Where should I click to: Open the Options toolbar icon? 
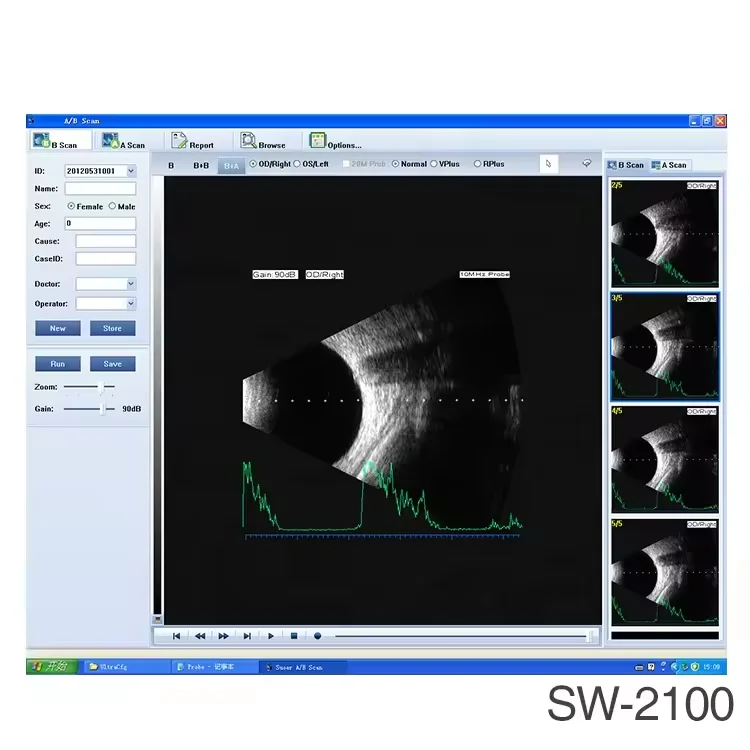point(318,142)
